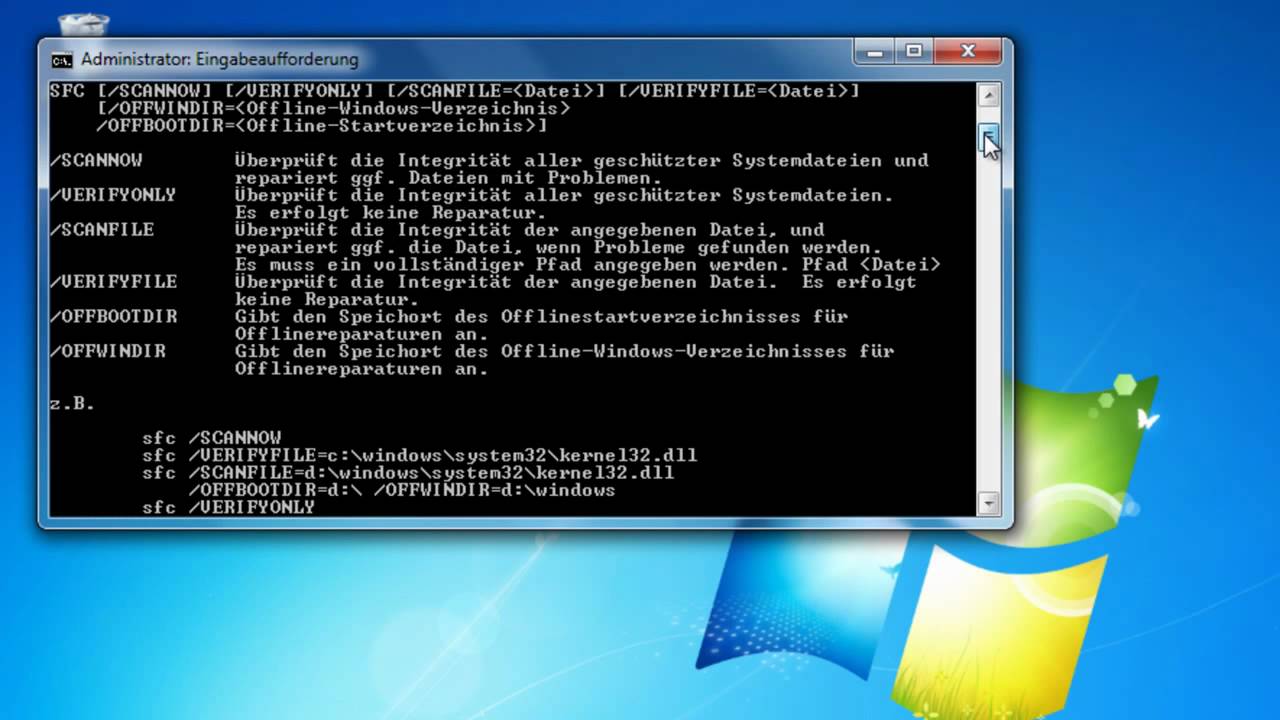
Task: Click the 'SFC [/SCANNOW] [/VERIFYONLY]' syntax line
Action: pos(455,91)
